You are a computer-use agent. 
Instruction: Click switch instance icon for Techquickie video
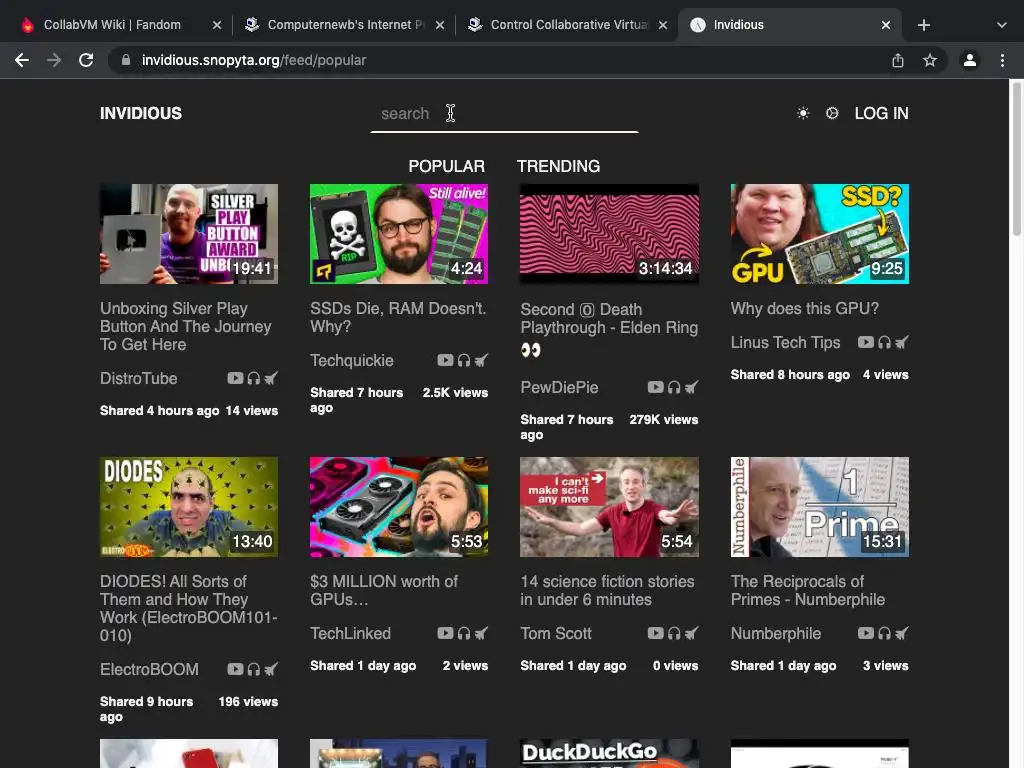(x=481, y=360)
